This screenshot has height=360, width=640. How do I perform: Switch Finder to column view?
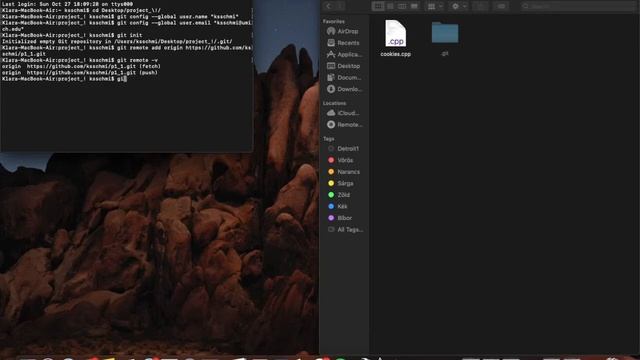tap(402, 6)
